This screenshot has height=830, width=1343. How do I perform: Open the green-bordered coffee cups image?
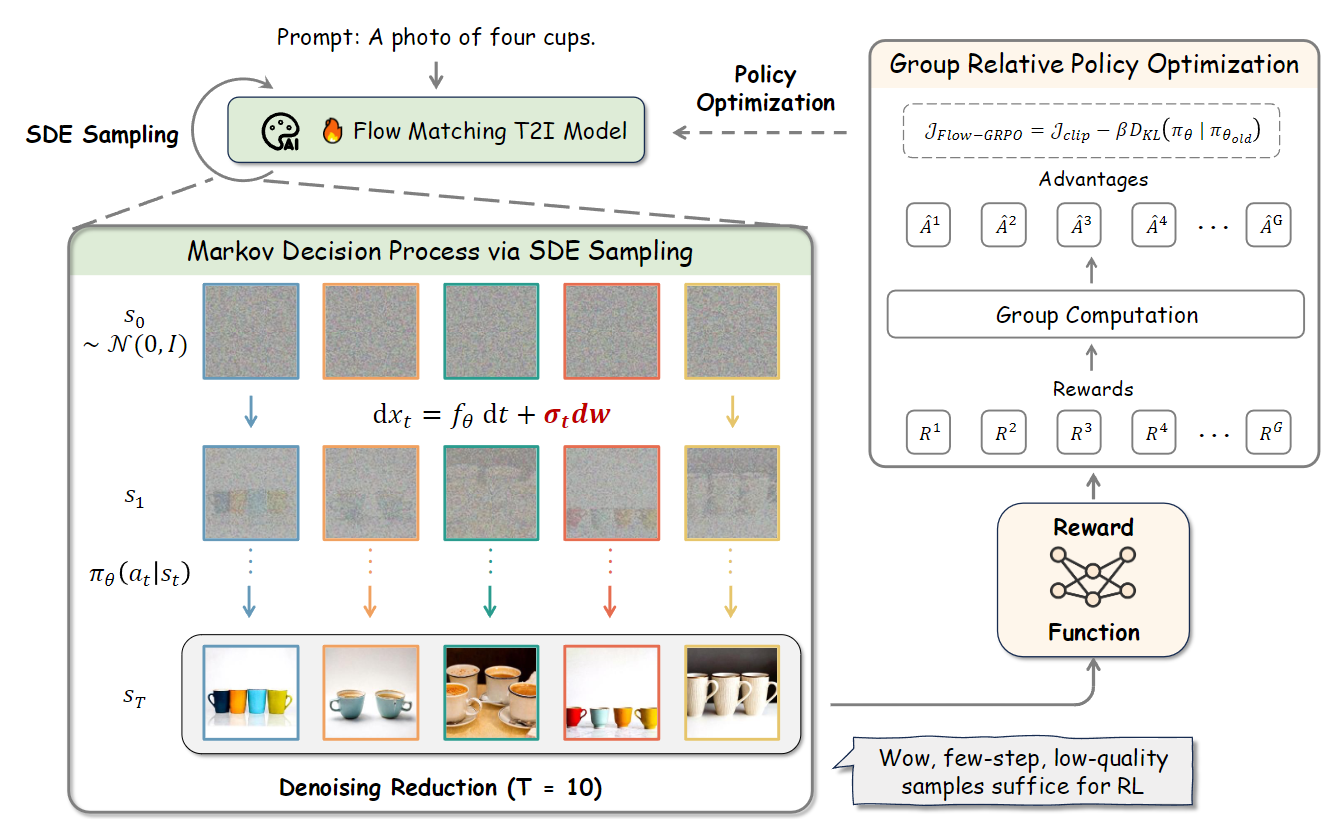tap(492, 693)
